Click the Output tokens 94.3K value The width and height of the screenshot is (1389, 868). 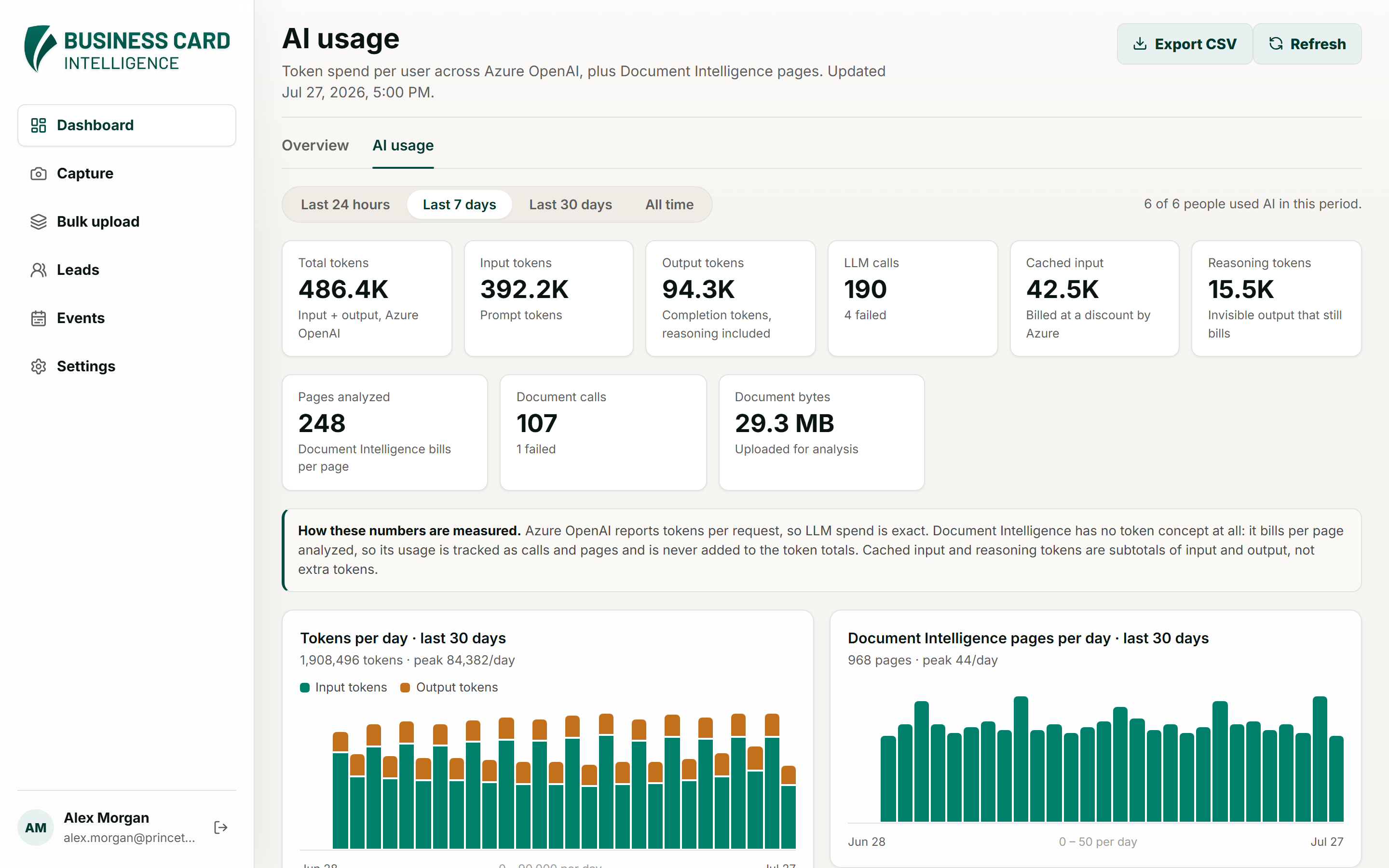click(x=698, y=289)
